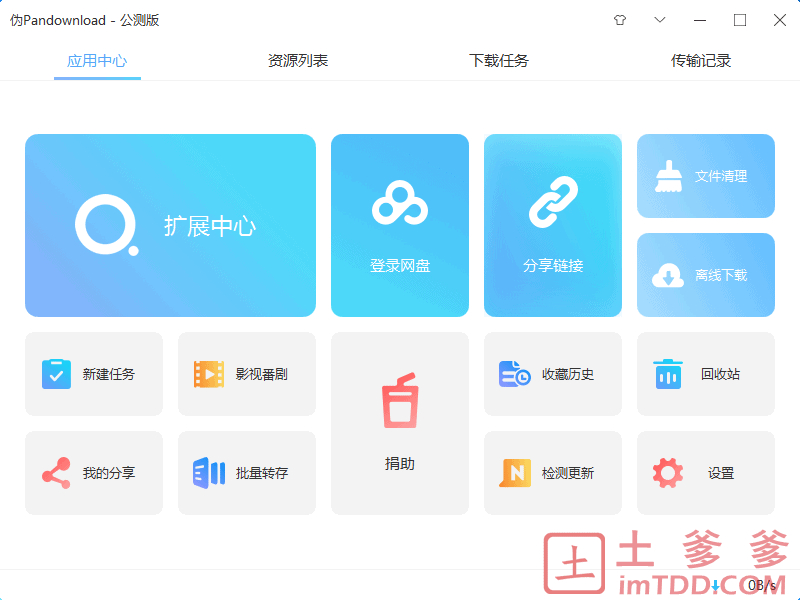Open 离线下载 label
This screenshot has width=800, height=600.
point(721,276)
